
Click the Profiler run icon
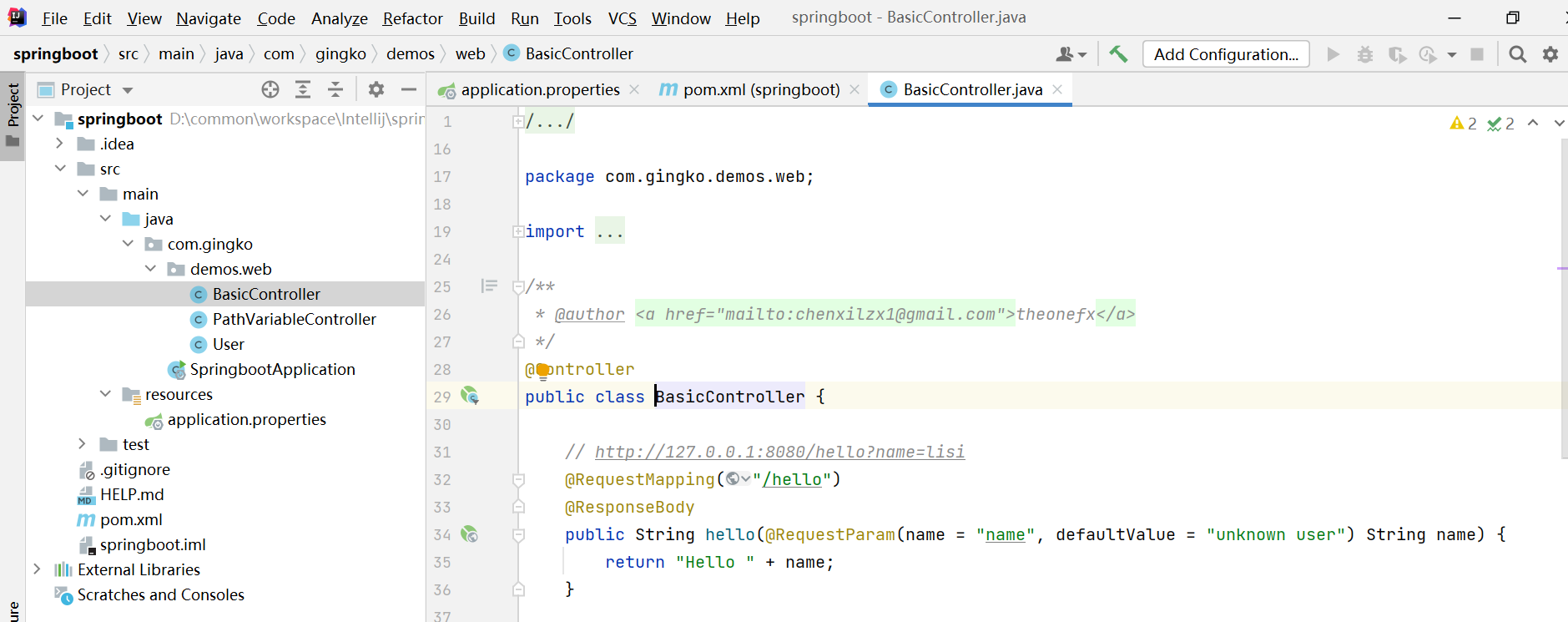coord(1428,54)
